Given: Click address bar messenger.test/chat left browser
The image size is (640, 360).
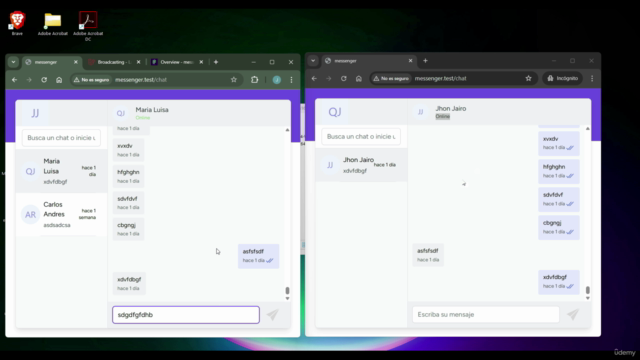Looking at the screenshot, I should (x=141, y=80).
